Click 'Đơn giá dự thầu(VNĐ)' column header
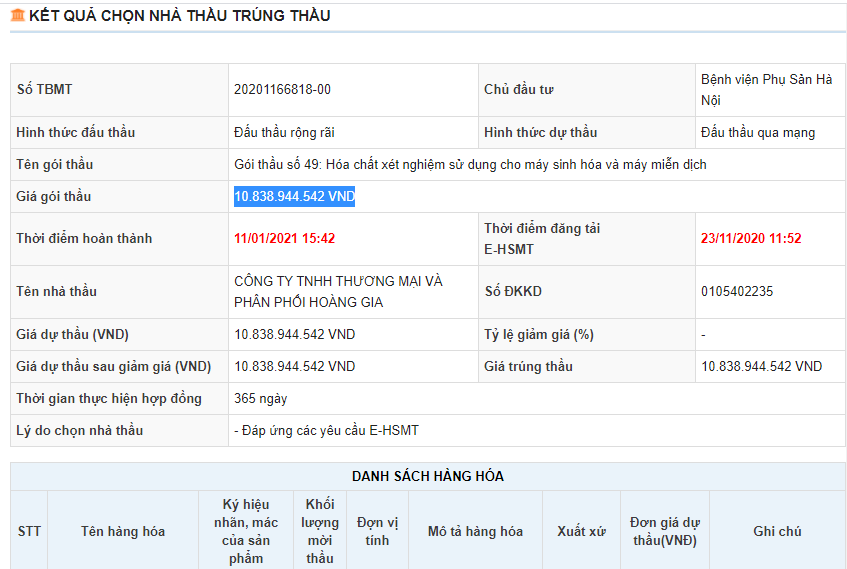847x569 pixels. [x=665, y=531]
